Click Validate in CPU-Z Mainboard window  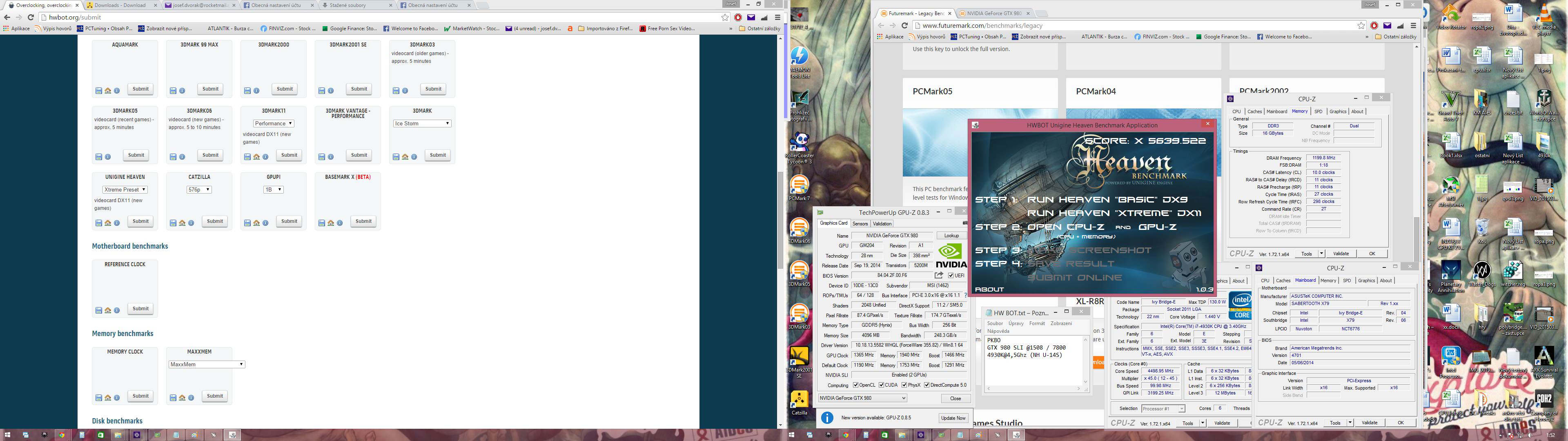1369,423
